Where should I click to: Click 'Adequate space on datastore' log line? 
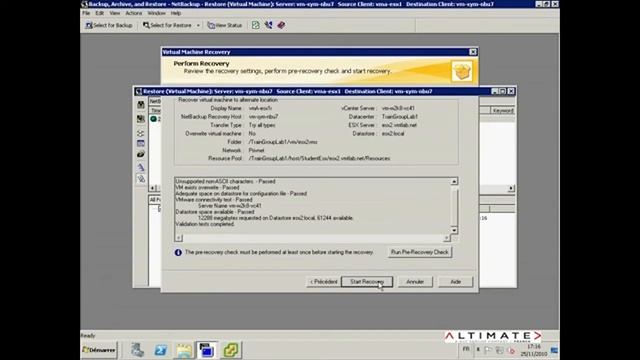pos(241,193)
